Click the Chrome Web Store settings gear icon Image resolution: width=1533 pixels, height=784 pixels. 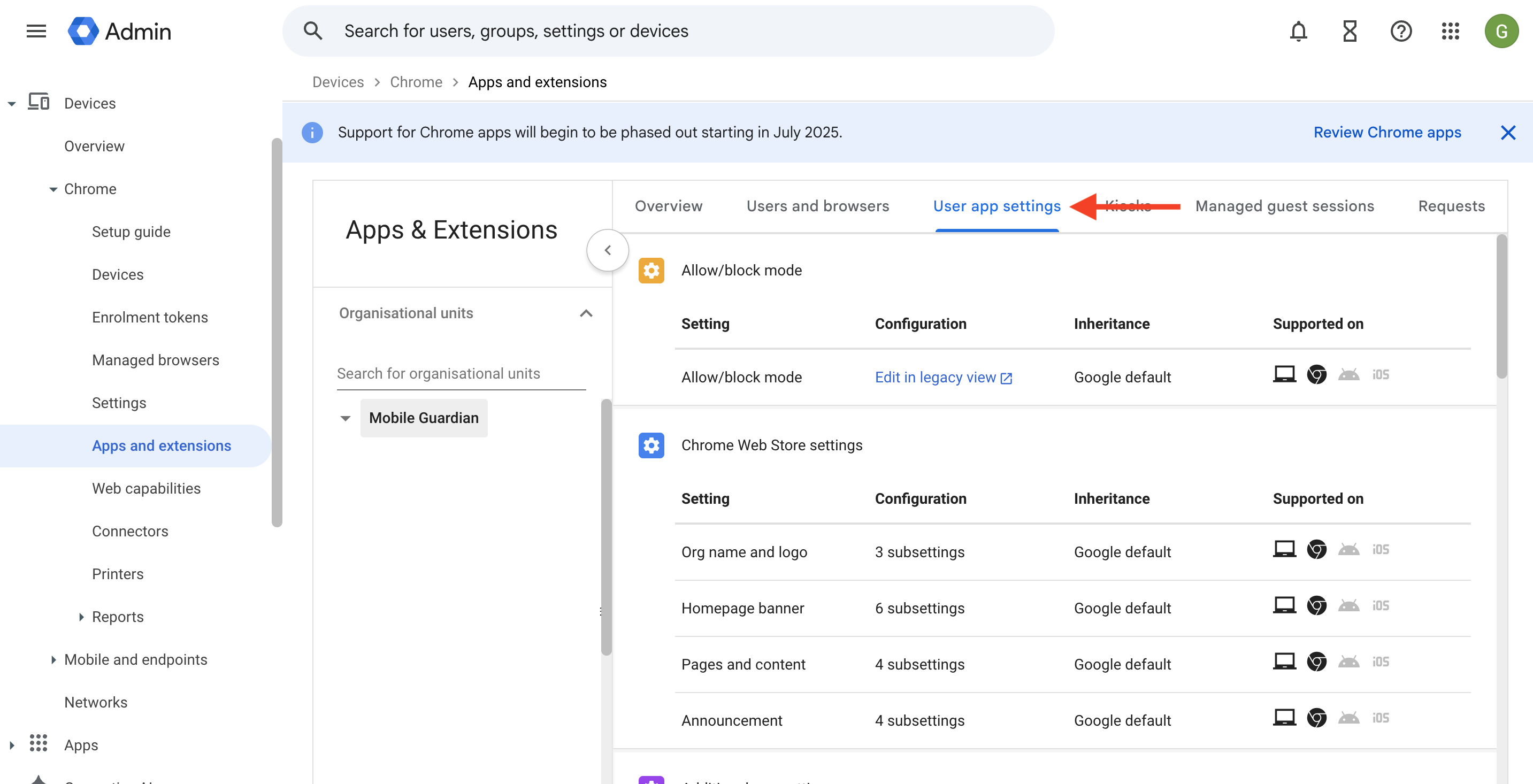[651, 445]
